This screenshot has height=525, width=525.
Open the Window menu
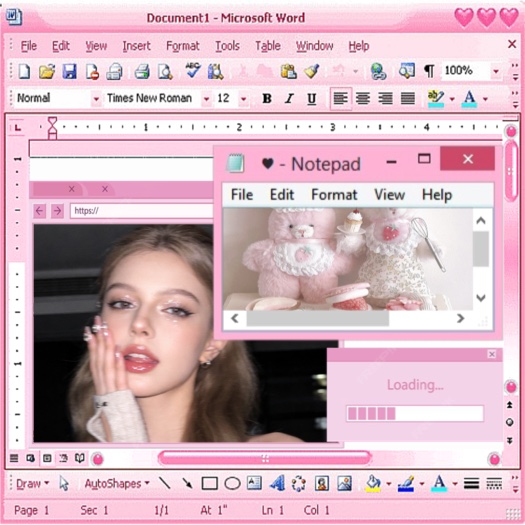click(314, 46)
